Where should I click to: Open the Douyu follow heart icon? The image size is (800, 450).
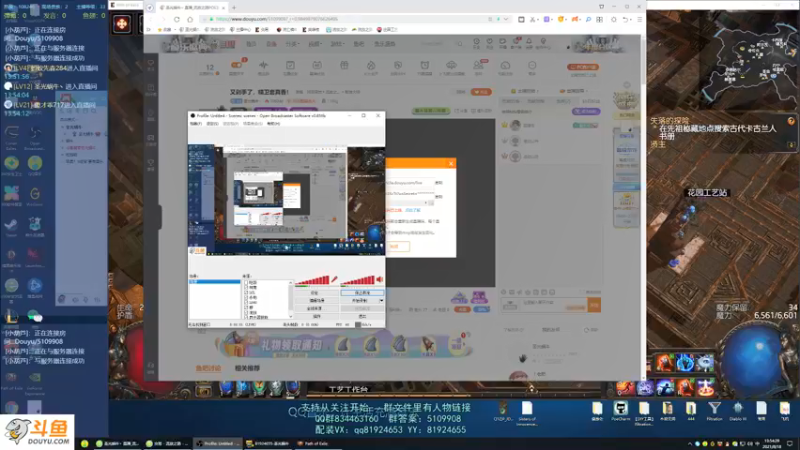tap(489, 41)
